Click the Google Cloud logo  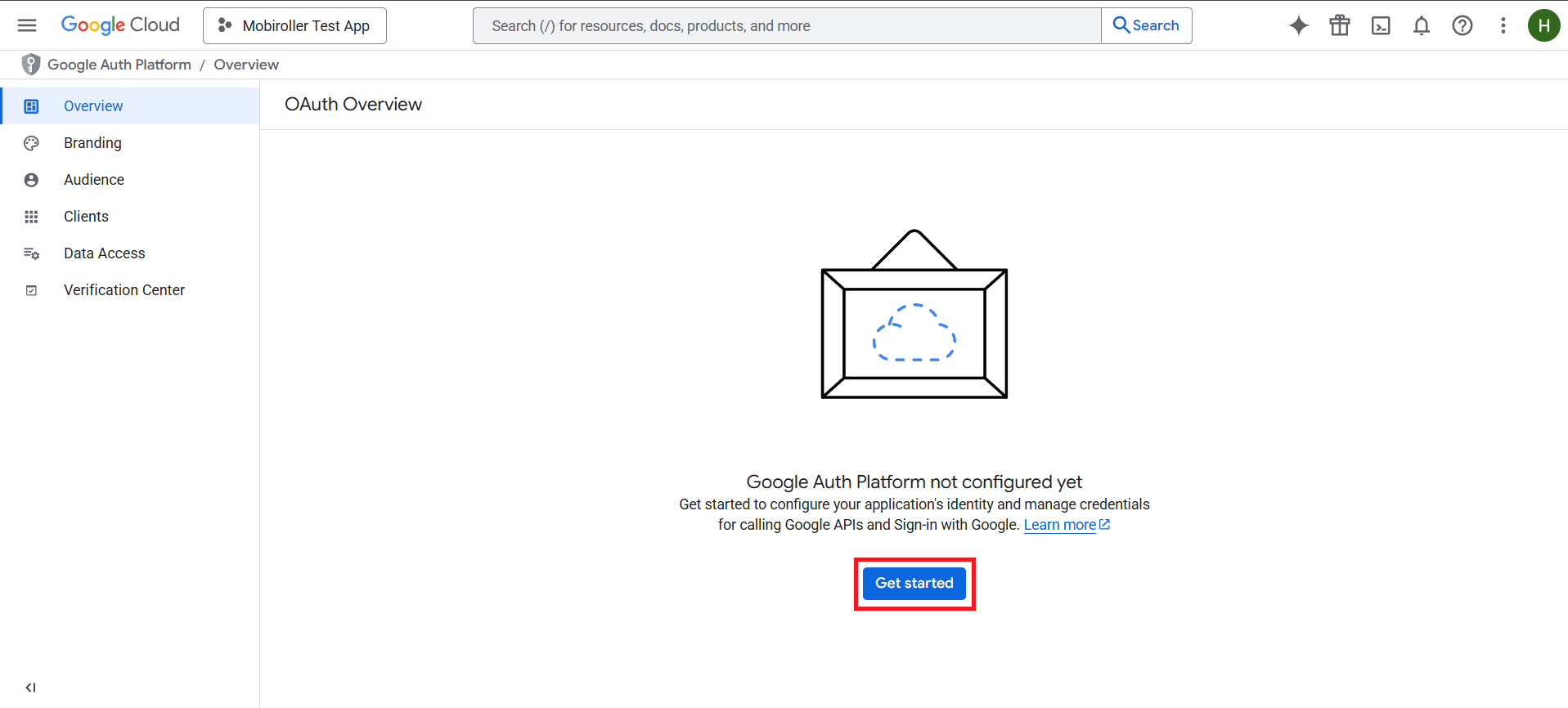pos(120,25)
